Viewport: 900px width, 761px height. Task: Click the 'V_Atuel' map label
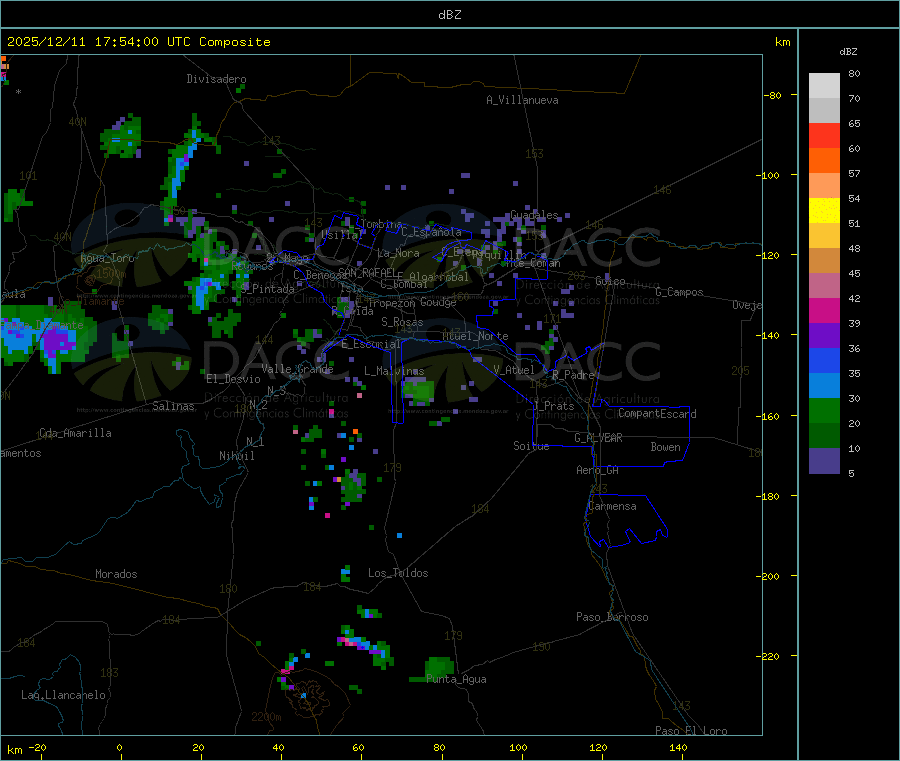(x=514, y=370)
